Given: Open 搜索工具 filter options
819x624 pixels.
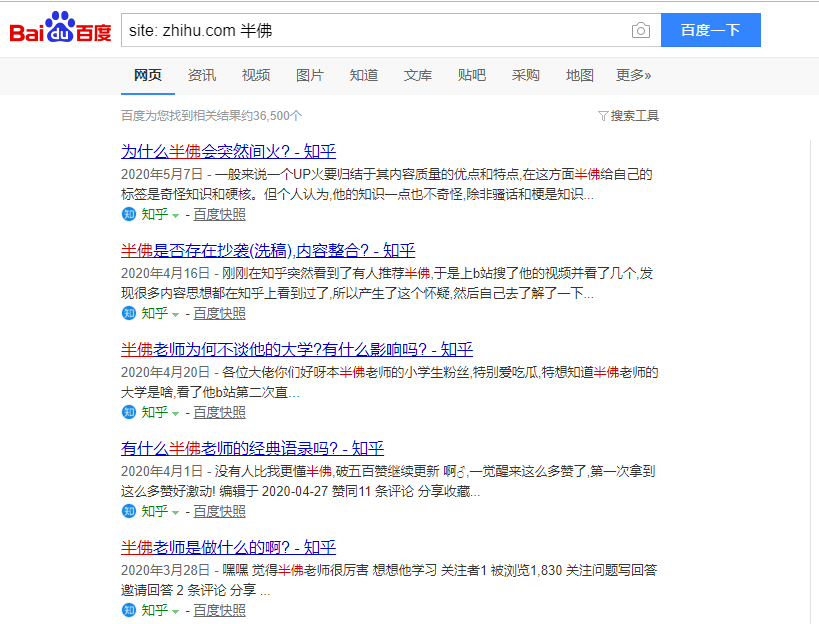Looking at the screenshot, I should 628,115.
